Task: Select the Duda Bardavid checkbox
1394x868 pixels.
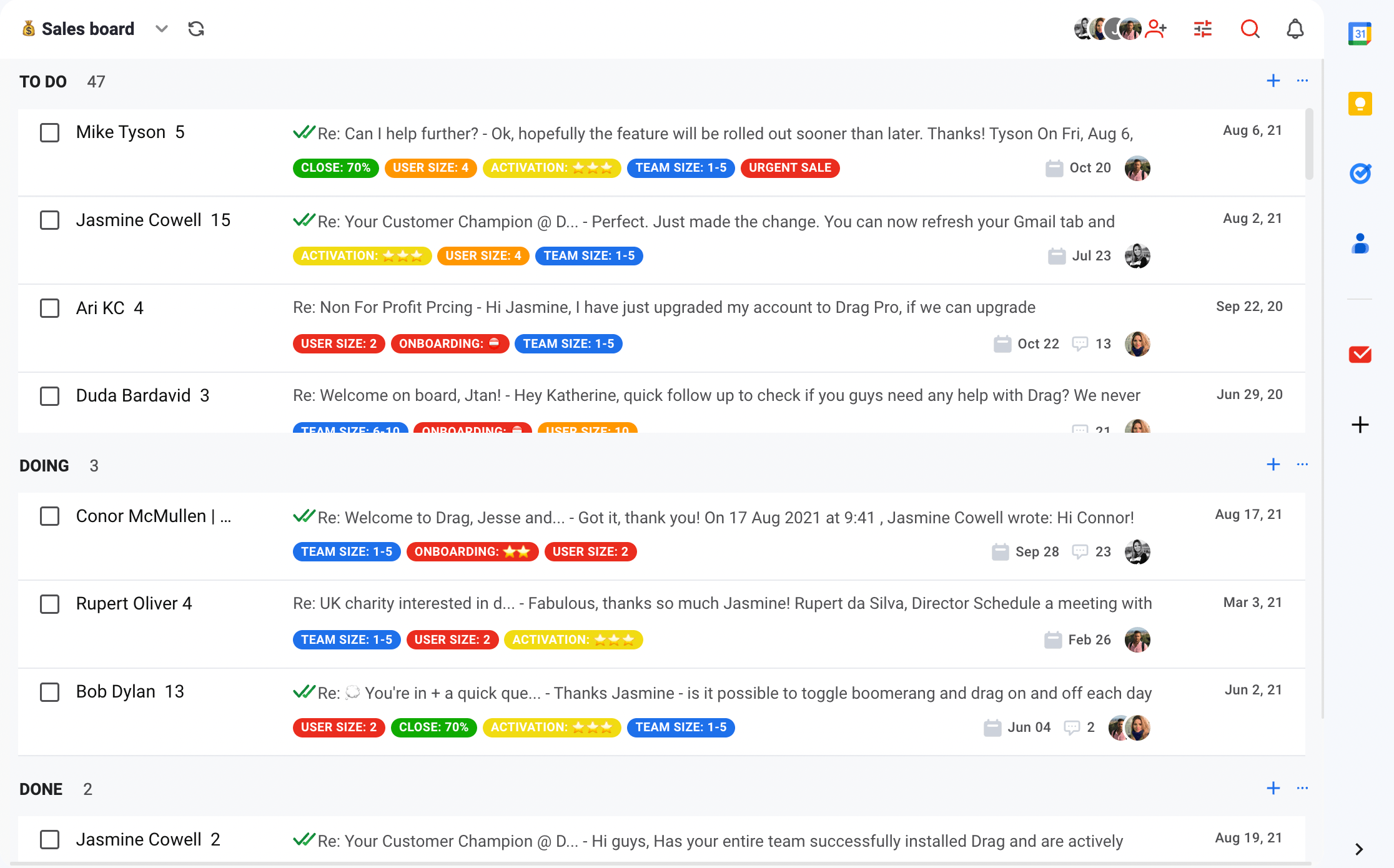Action: point(49,396)
